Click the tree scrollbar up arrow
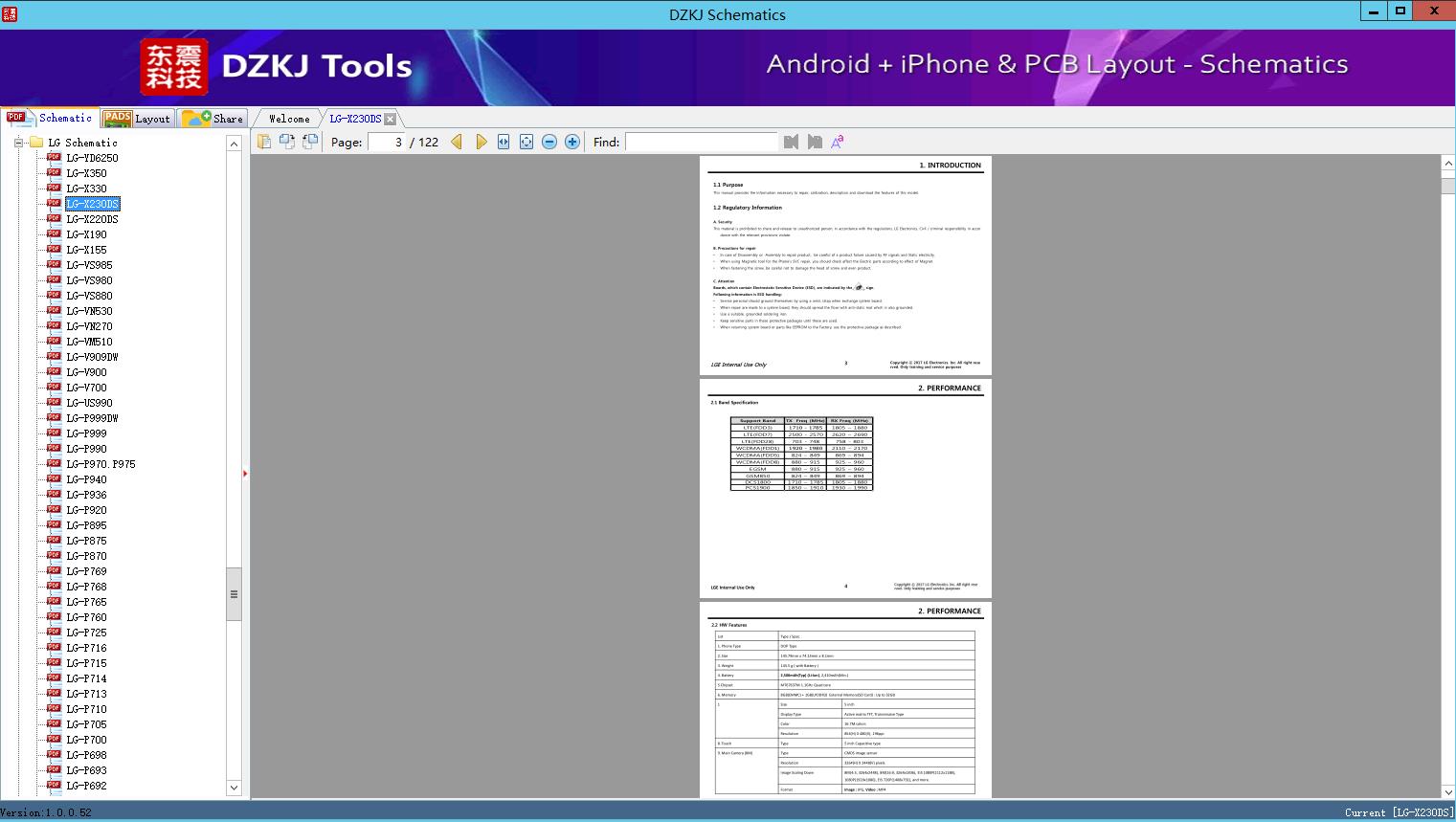1456x822 pixels. pyautogui.click(x=234, y=144)
